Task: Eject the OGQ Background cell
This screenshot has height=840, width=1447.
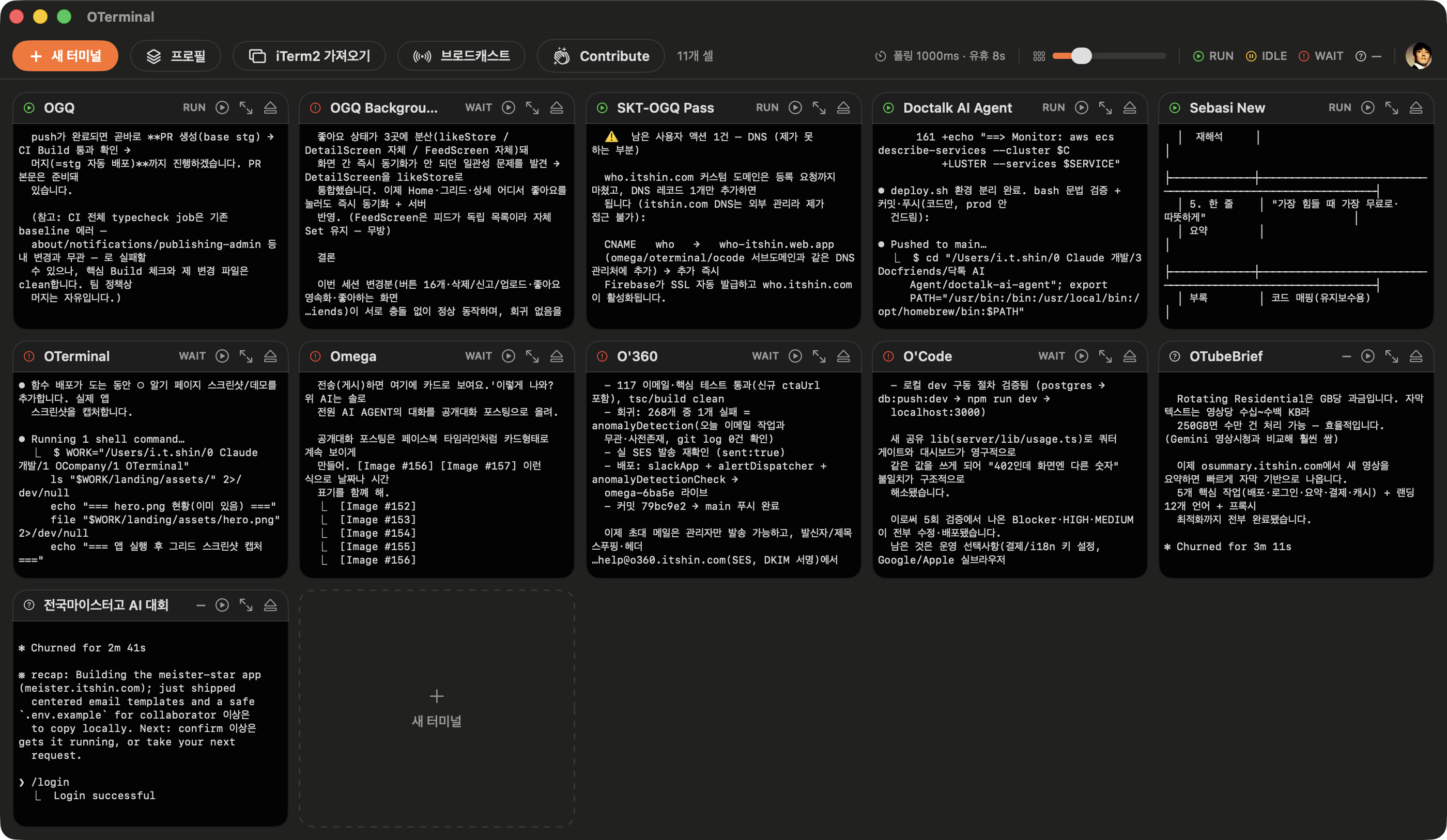Action: click(557, 107)
